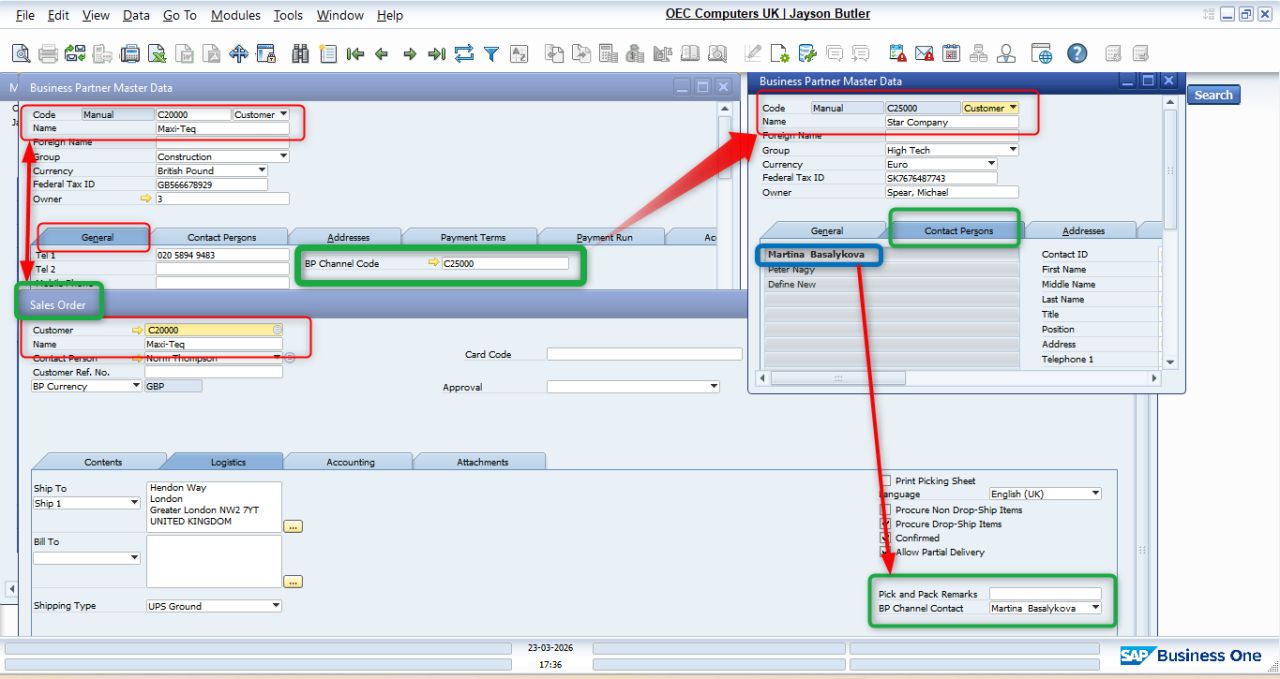Viewport: 1280px width, 679px height.
Task: Toggle the Print Picking Sheet checkbox
Action: pos(885,481)
